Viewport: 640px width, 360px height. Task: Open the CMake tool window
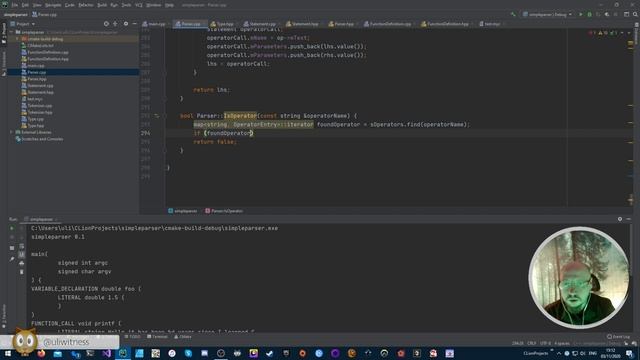pos(182,337)
